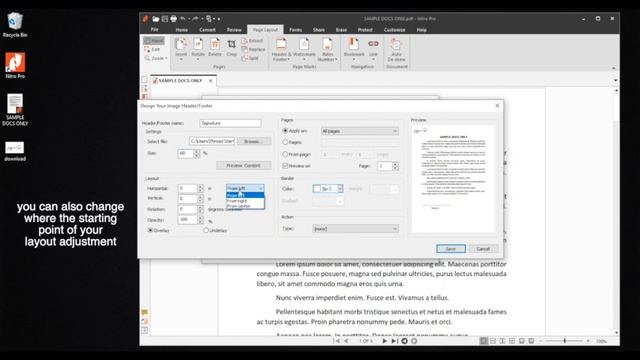Click the Auto Deskew icon
Image resolution: width=640 pixels, height=360 pixels.
396,49
